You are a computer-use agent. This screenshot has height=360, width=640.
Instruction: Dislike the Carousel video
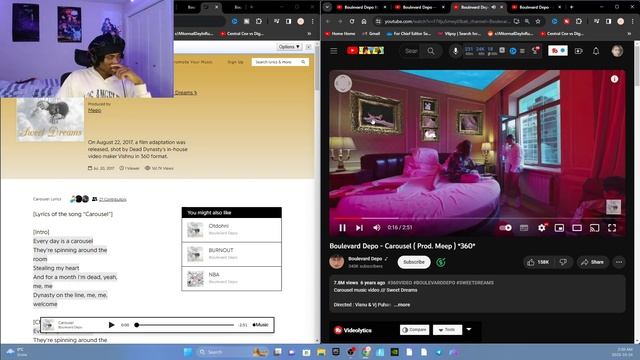(x=563, y=262)
